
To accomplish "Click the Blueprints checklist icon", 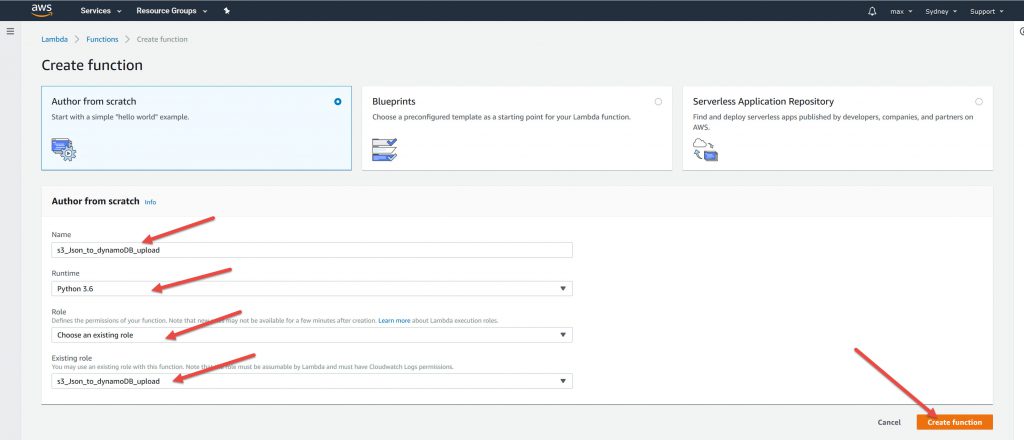I will [384, 150].
